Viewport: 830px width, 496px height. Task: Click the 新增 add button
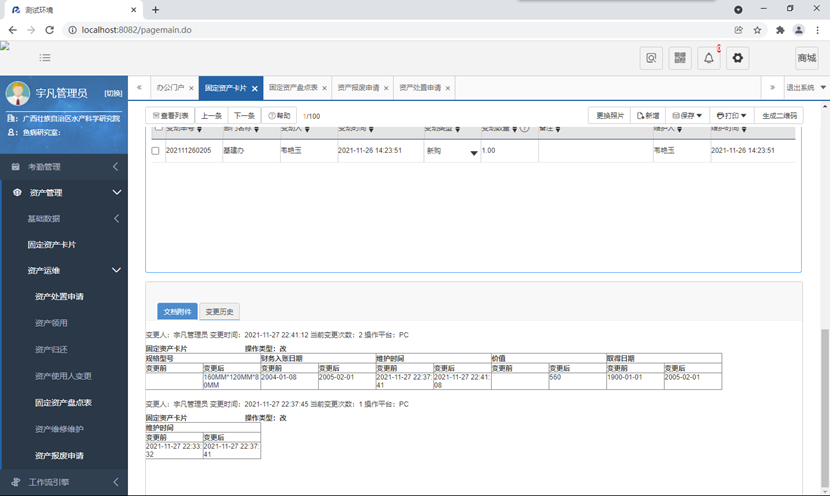pos(648,115)
